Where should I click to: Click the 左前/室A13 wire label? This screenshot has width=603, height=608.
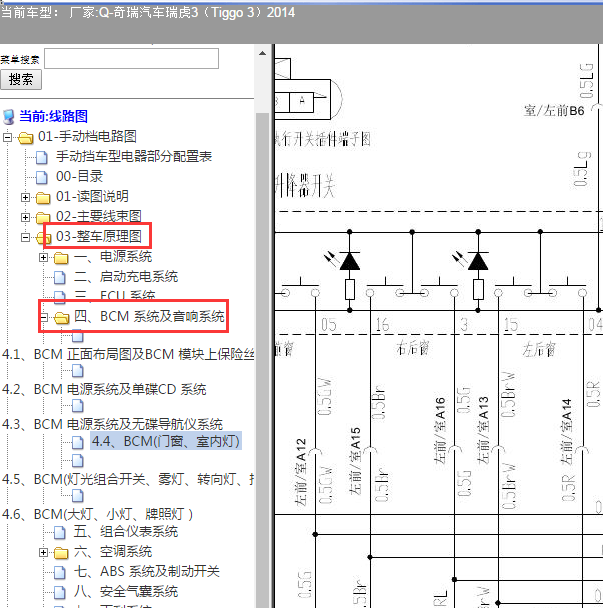[482, 430]
